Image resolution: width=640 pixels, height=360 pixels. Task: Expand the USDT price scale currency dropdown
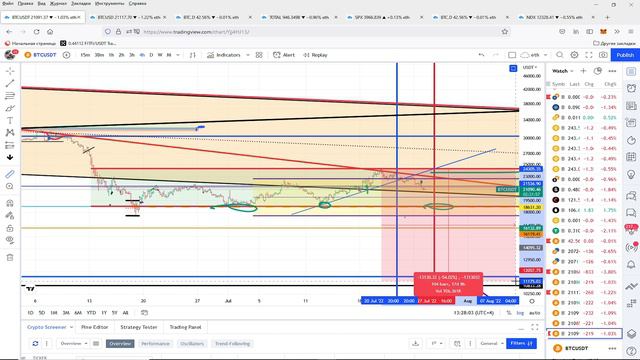pos(530,67)
